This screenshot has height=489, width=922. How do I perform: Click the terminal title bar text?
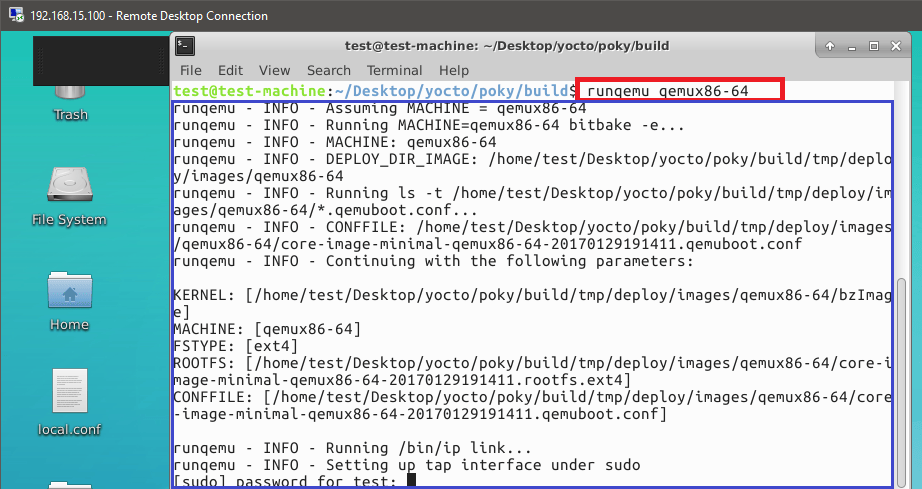506,46
